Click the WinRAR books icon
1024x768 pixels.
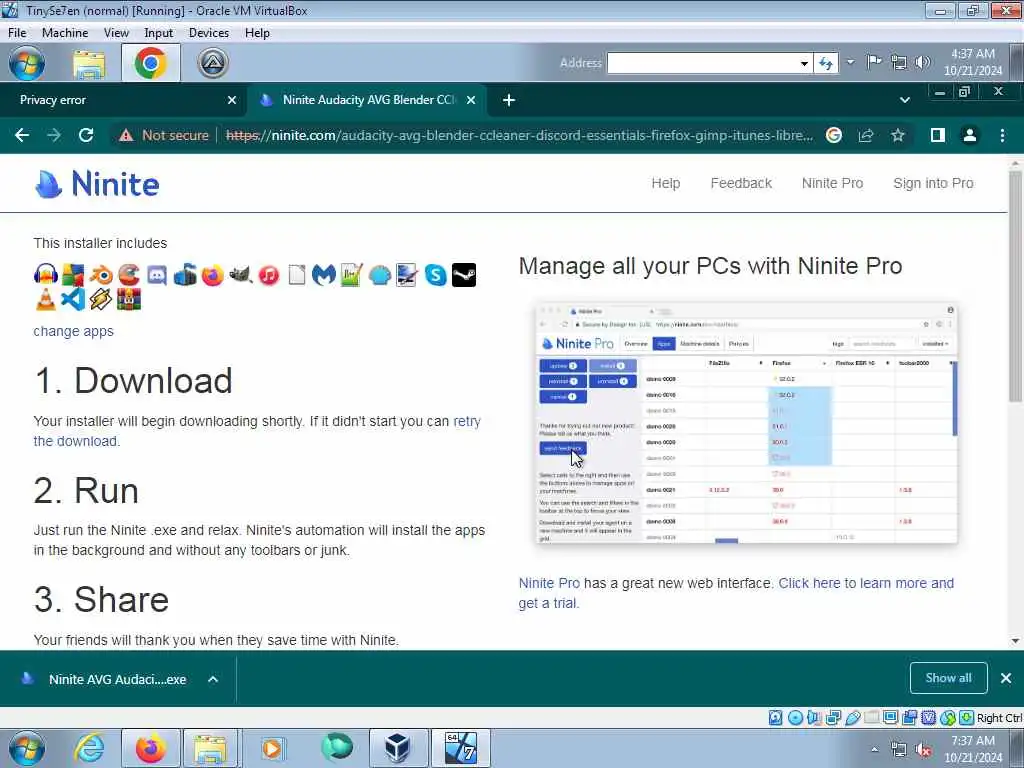pos(129,299)
